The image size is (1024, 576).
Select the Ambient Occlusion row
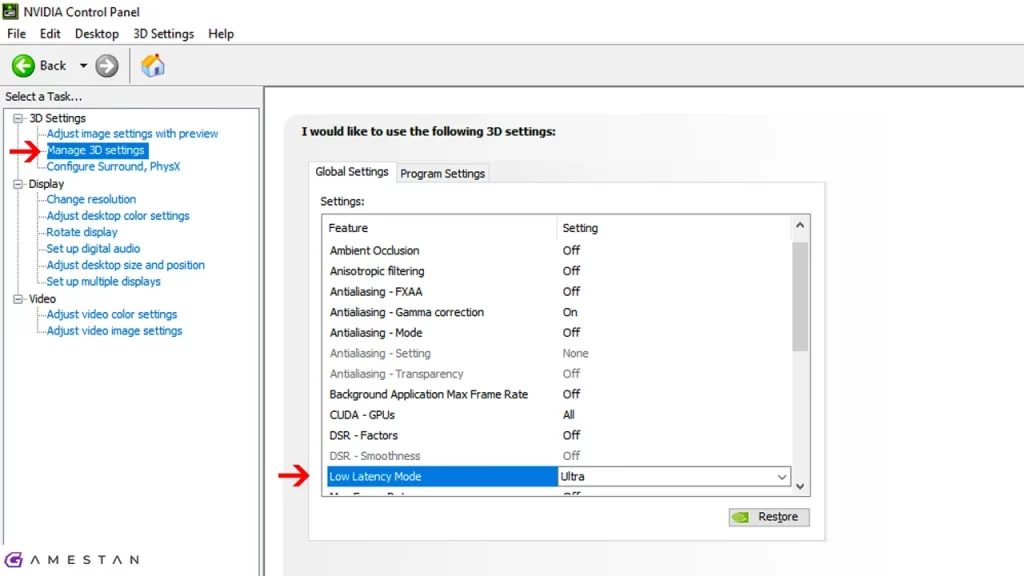click(375, 251)
